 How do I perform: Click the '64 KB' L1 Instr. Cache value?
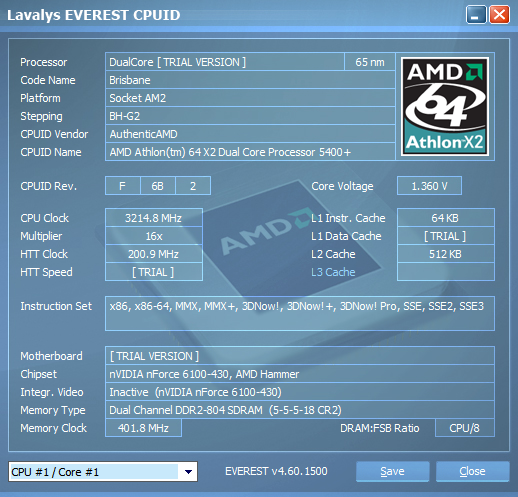coord(446,218)
